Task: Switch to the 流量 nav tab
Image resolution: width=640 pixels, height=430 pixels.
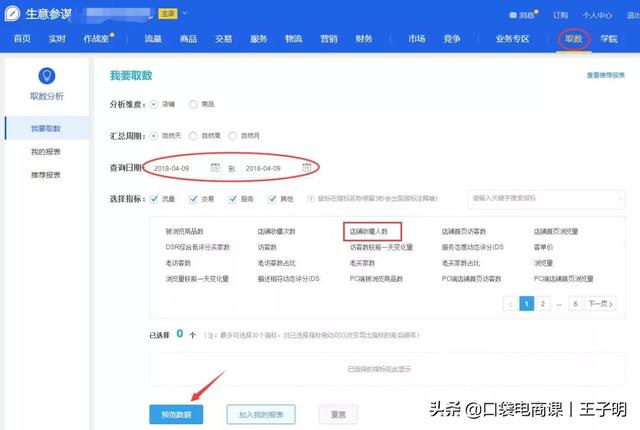Action: pos(153,39)
